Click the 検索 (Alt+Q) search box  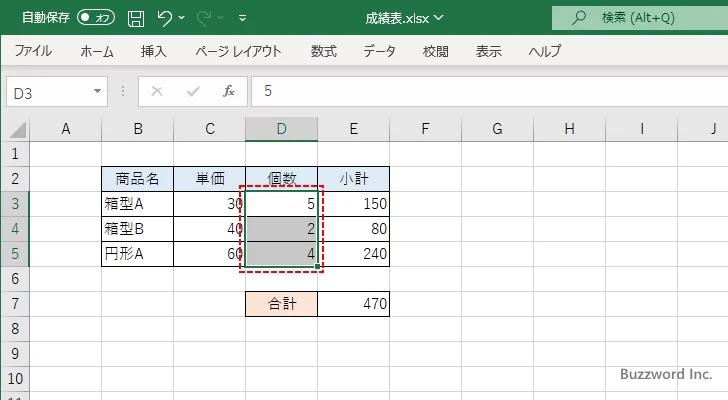pyautogui.click(x=640, y=18)
